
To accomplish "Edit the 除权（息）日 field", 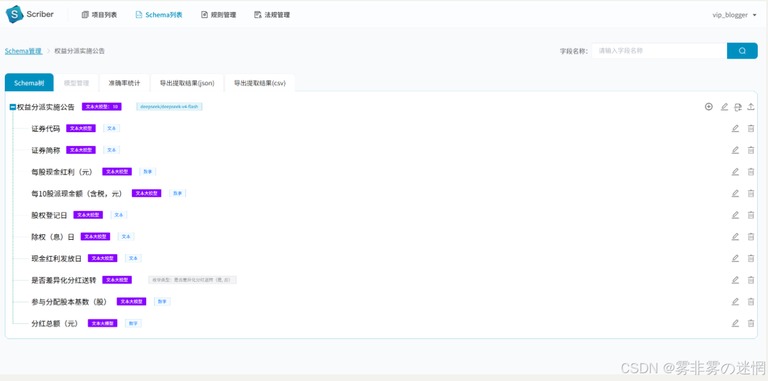I will pos(735,237).
